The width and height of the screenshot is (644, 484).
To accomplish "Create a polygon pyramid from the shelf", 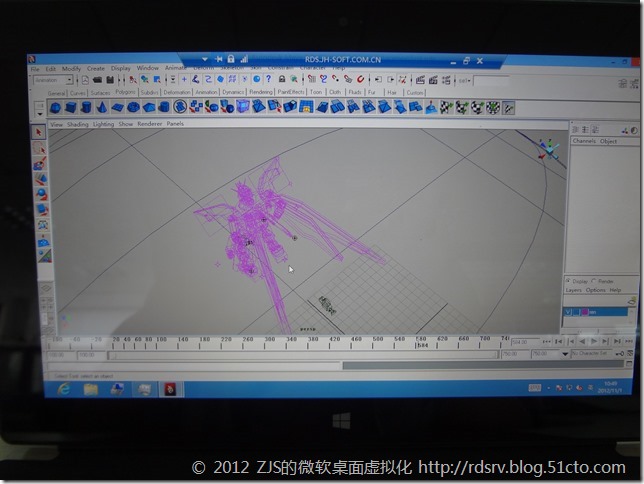I will (x=149, y=108).
